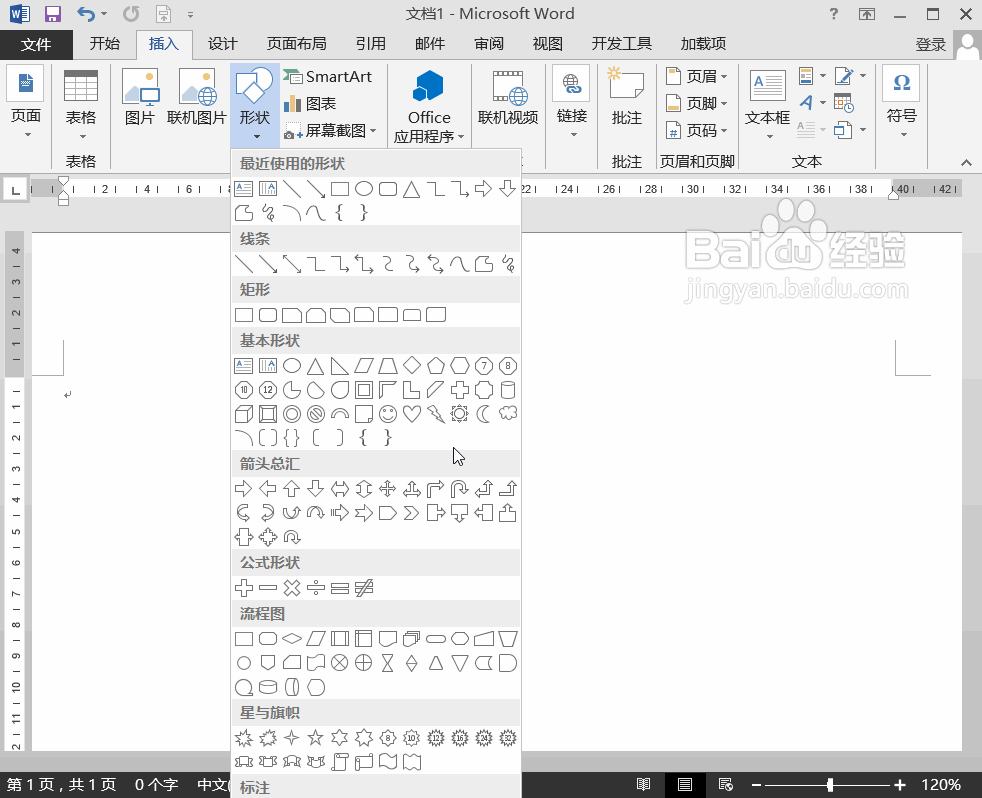Open Word help question mark

tap(834, 14)
